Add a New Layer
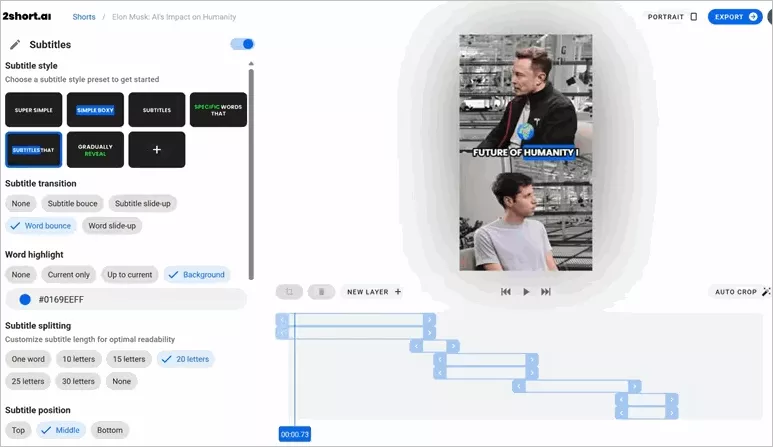This screenshot has width=773, height=447. [x=374, y=292]
